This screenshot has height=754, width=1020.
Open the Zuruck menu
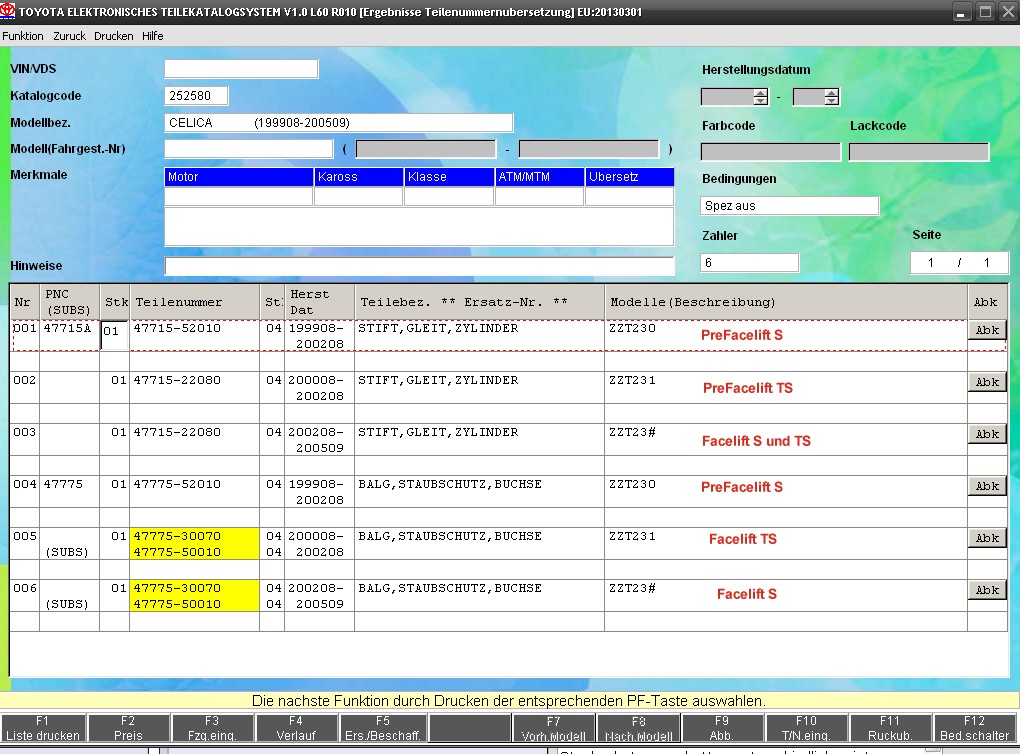click(70, 36)
